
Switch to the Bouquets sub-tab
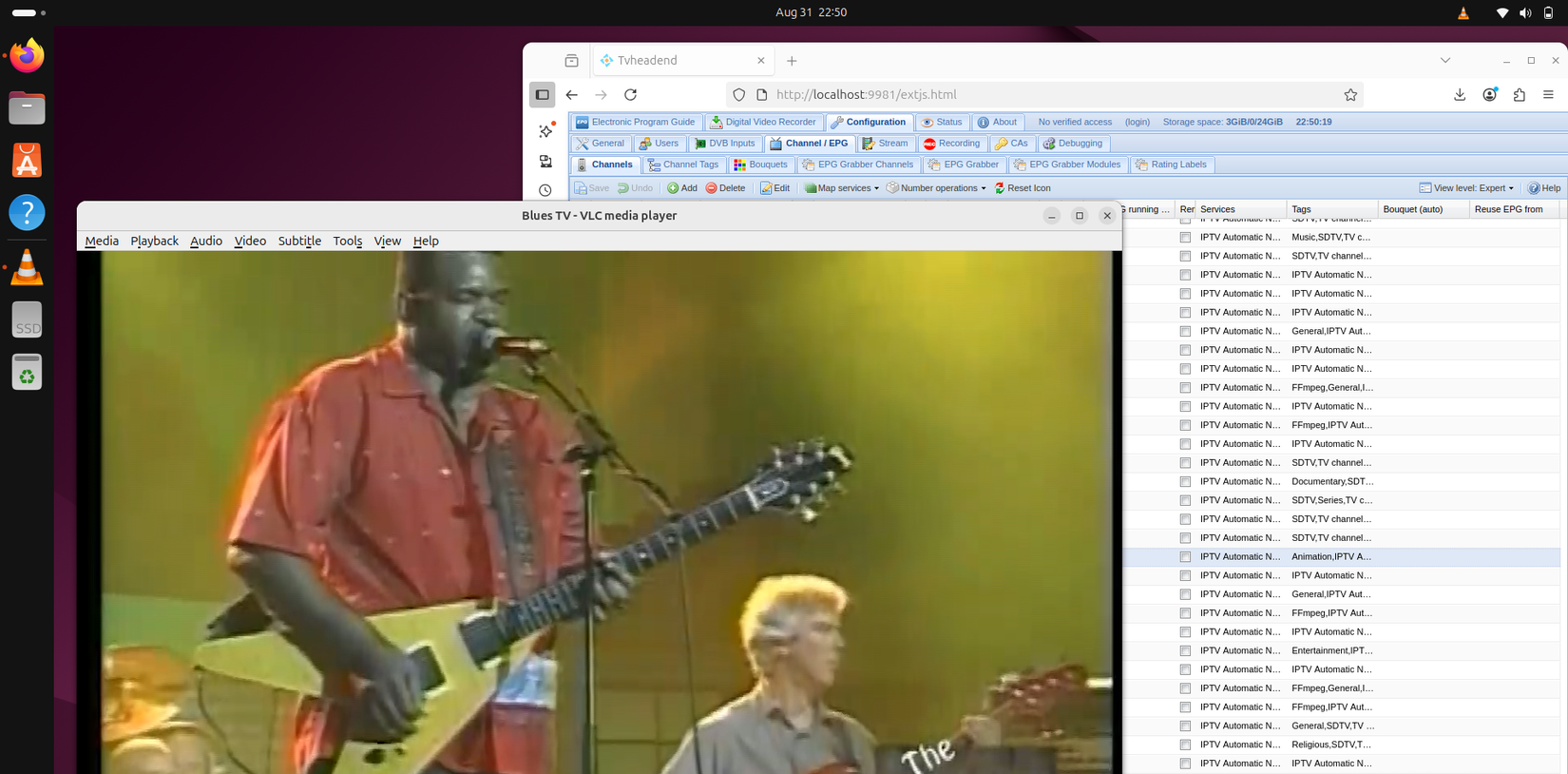[760, 164]
